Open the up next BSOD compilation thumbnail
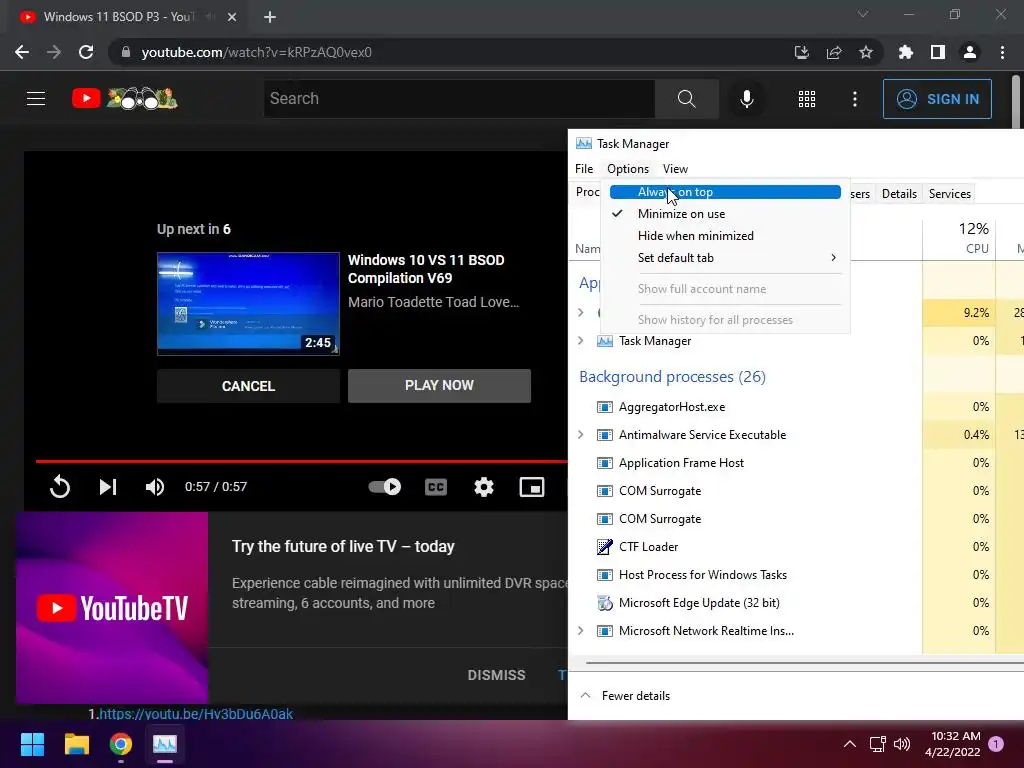Screen dimensions: 1024x768 tap(248, 304)
